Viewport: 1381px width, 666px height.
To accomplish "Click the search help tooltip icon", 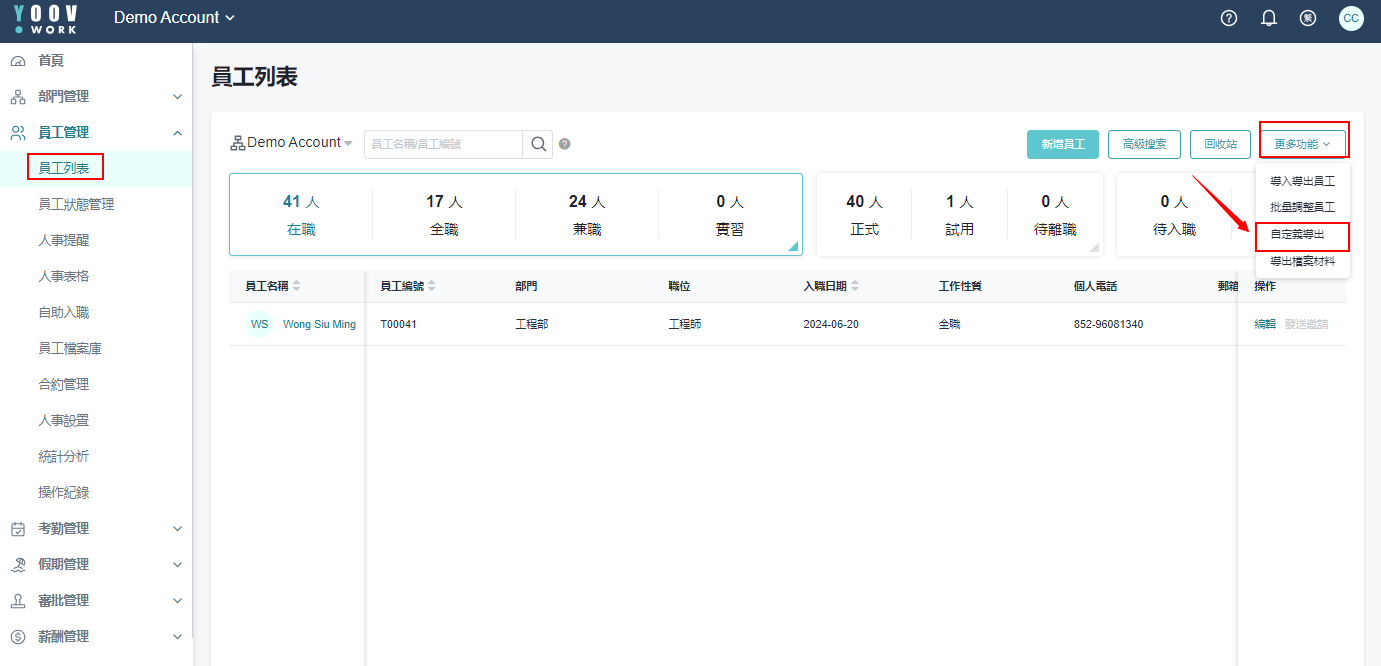I will pyautogui.click(x=564, y=144).
